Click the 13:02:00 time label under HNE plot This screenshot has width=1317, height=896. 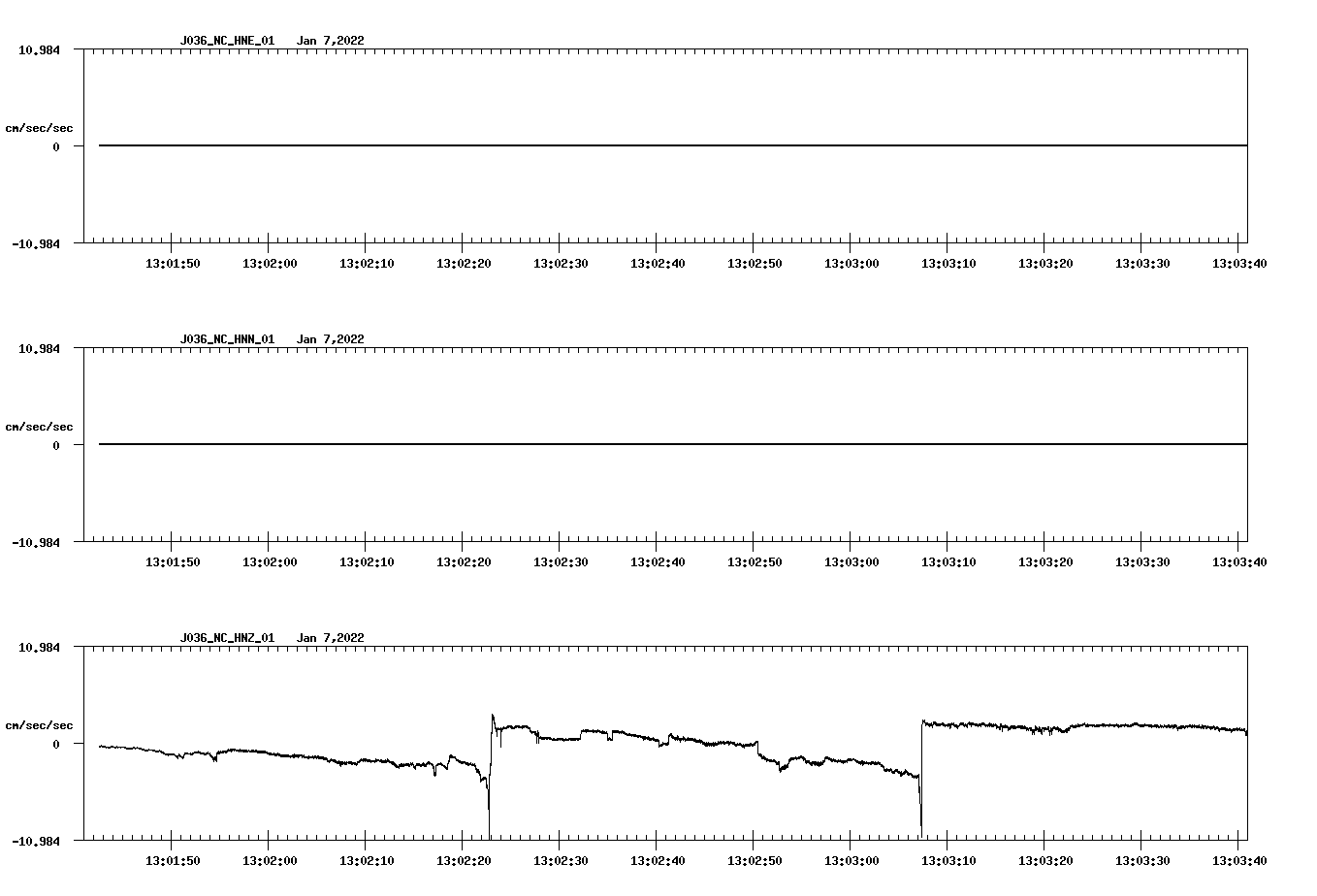[x=270, y=264]
